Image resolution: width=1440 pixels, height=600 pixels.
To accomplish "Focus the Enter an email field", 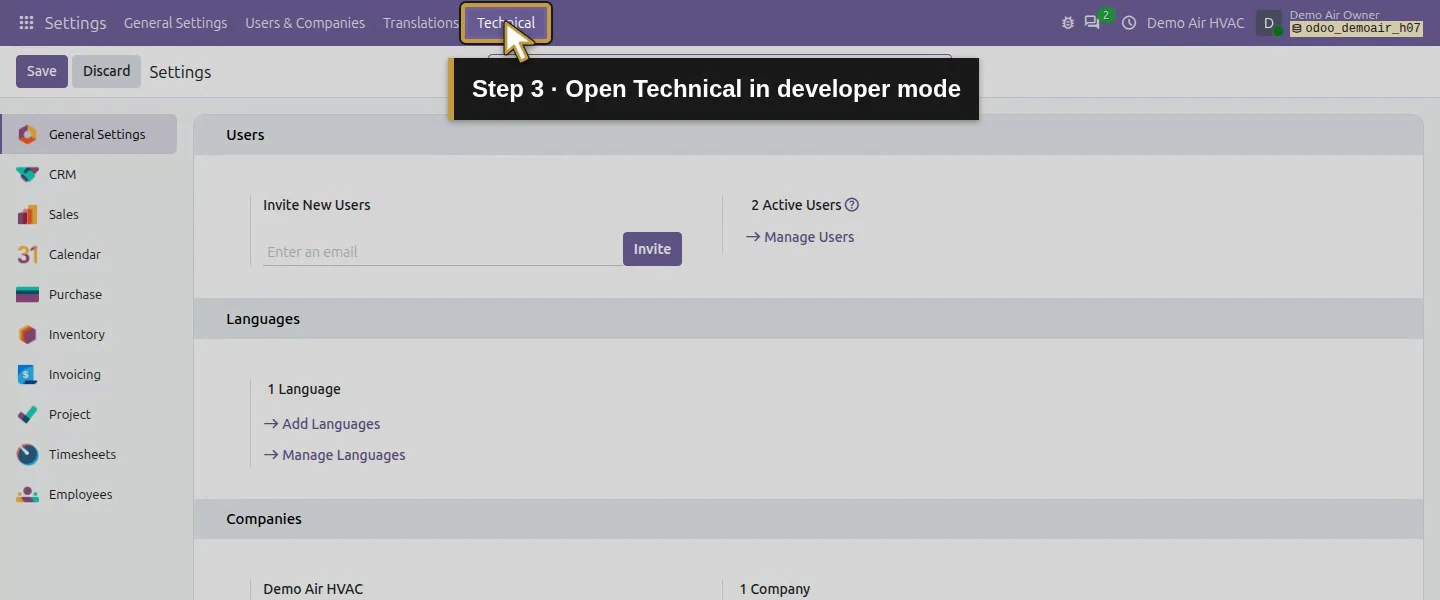I will [x=442, y=251].
